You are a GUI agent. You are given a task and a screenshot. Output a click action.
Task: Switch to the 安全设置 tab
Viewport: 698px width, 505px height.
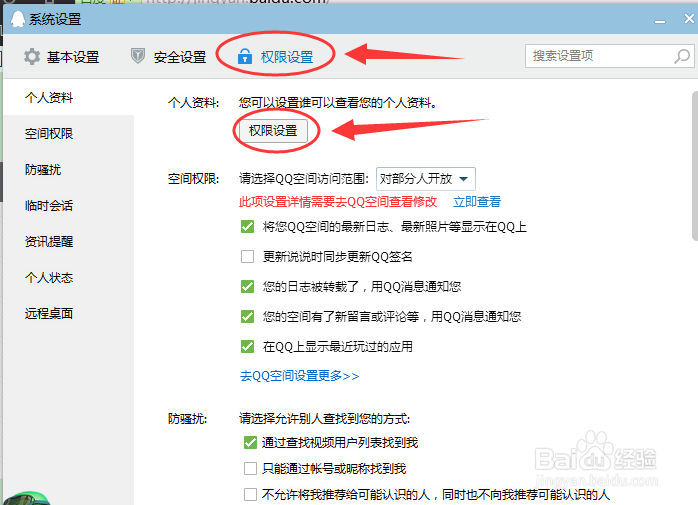click(x=168, y=57)
